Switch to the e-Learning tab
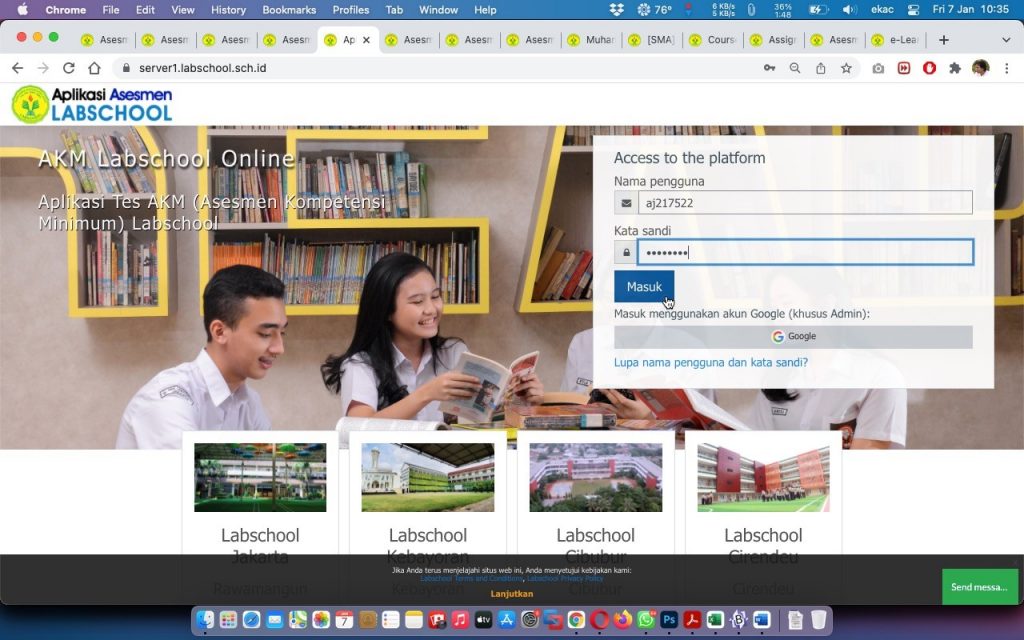The height and width of the screenshot is (640, 1024). coord(895,40)
